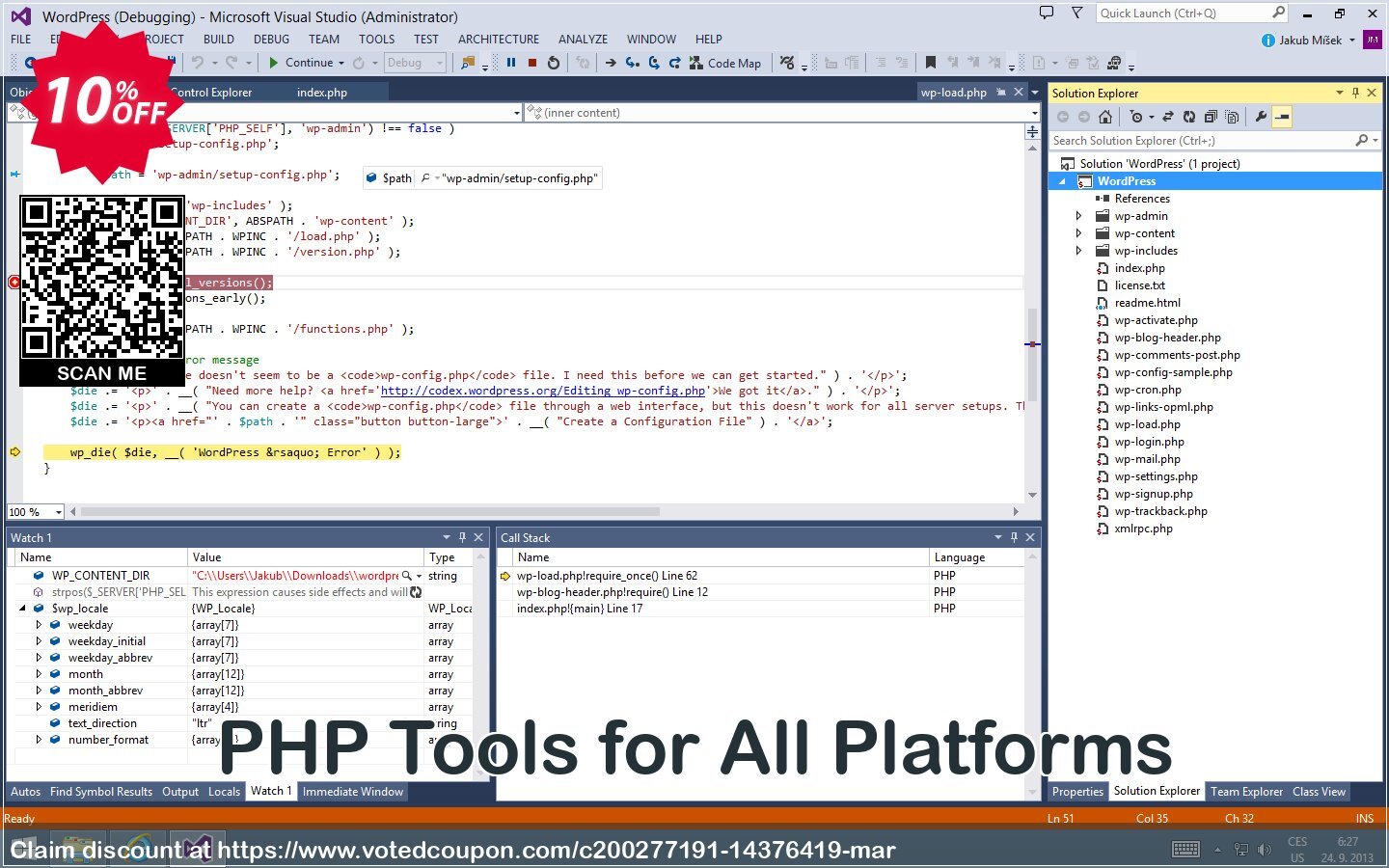Toggle Show All Files in Solution Explorer
This screenshot has height=868, width=1389.
tap(1232, 117)
